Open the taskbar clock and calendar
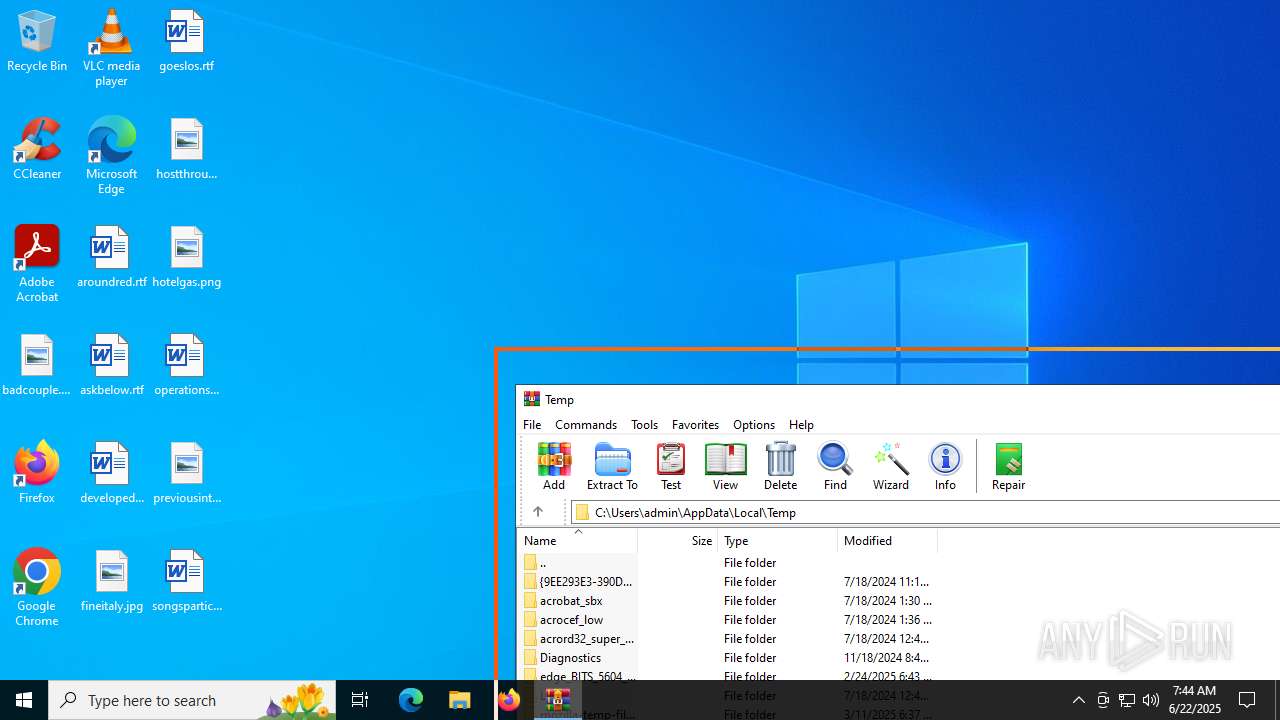The width and height of the screenshot is (1280, 720). click(1195, 700)
